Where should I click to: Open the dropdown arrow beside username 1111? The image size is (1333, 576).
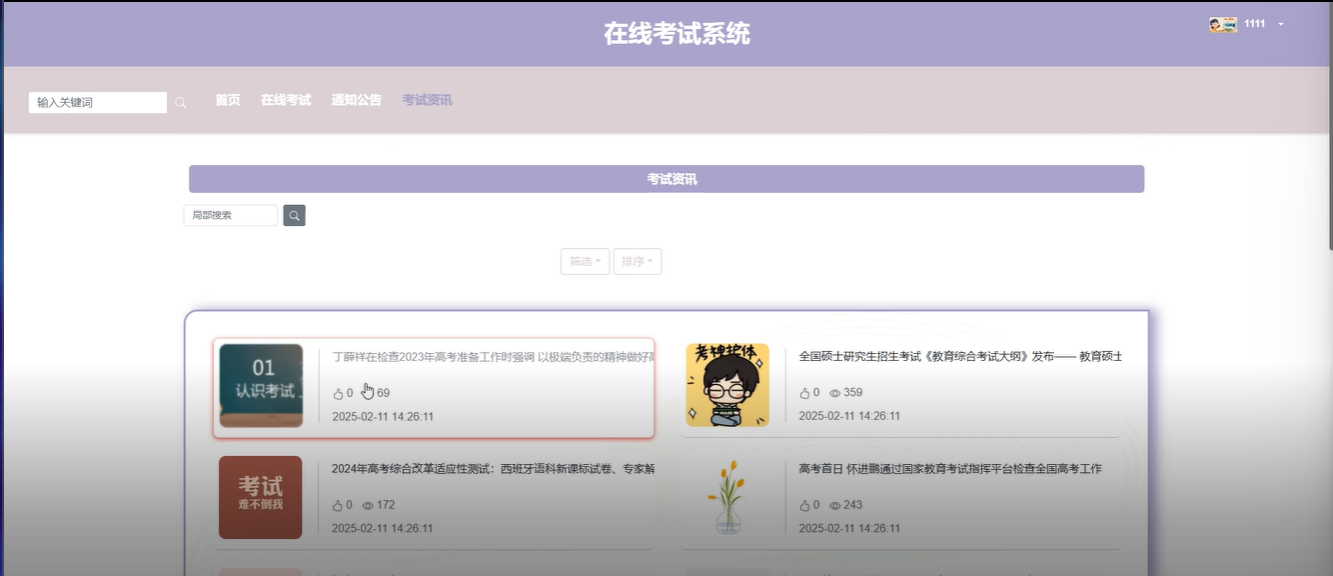[1281, 24]
